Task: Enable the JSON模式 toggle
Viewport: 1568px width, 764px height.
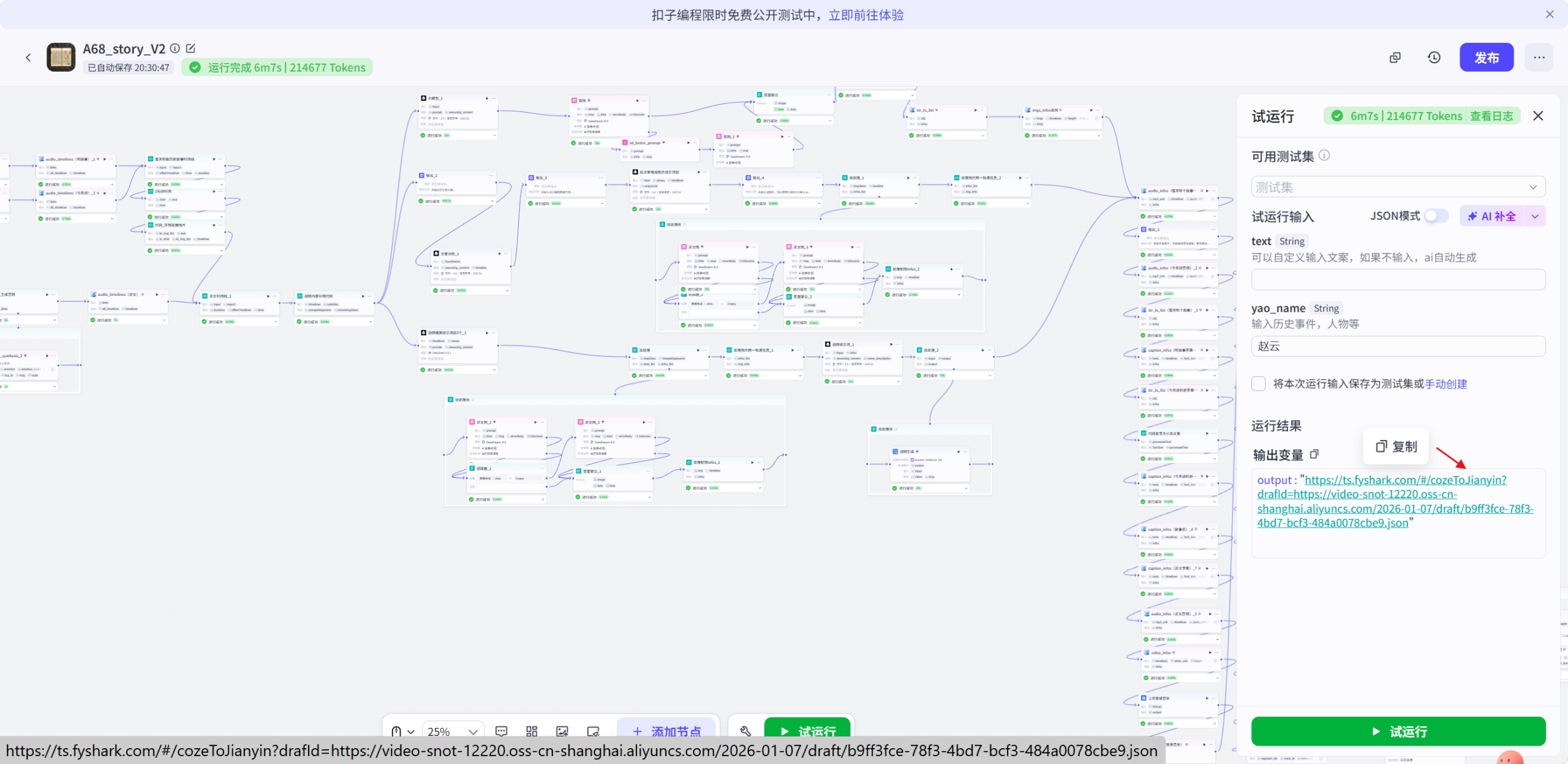Action: point(1434,216)
